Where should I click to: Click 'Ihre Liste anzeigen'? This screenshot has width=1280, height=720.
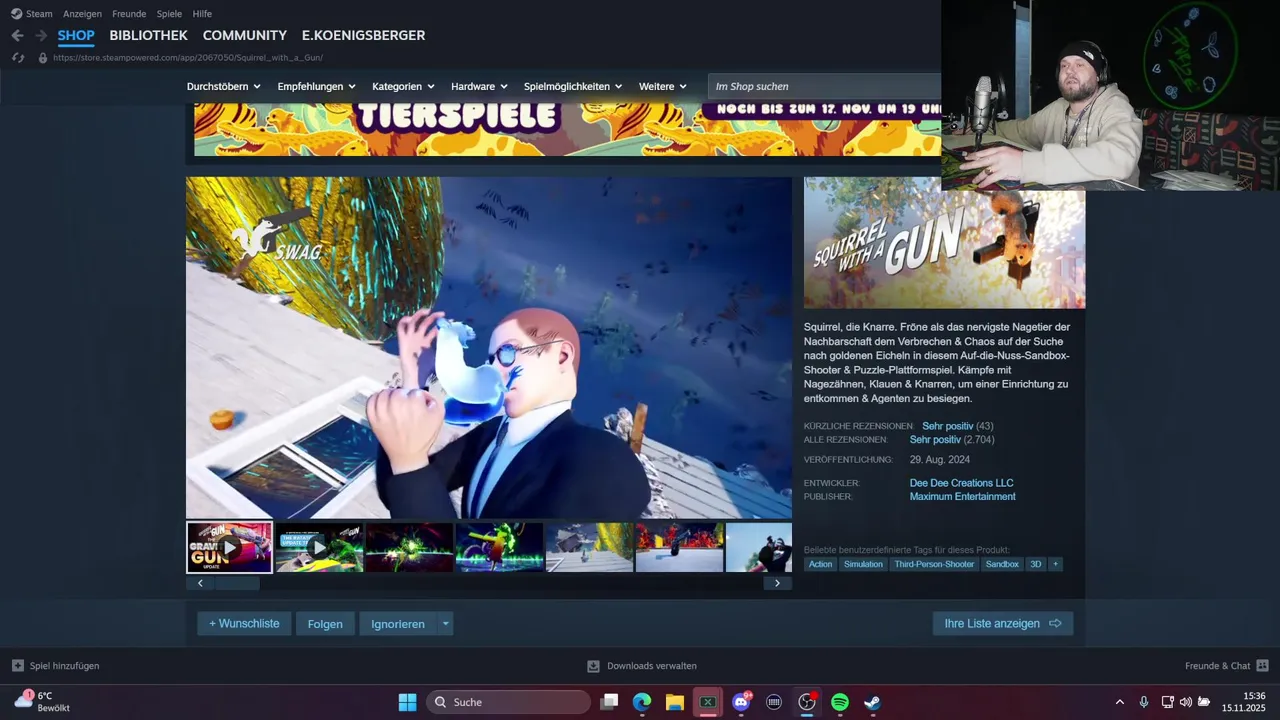pos(1003,623)
